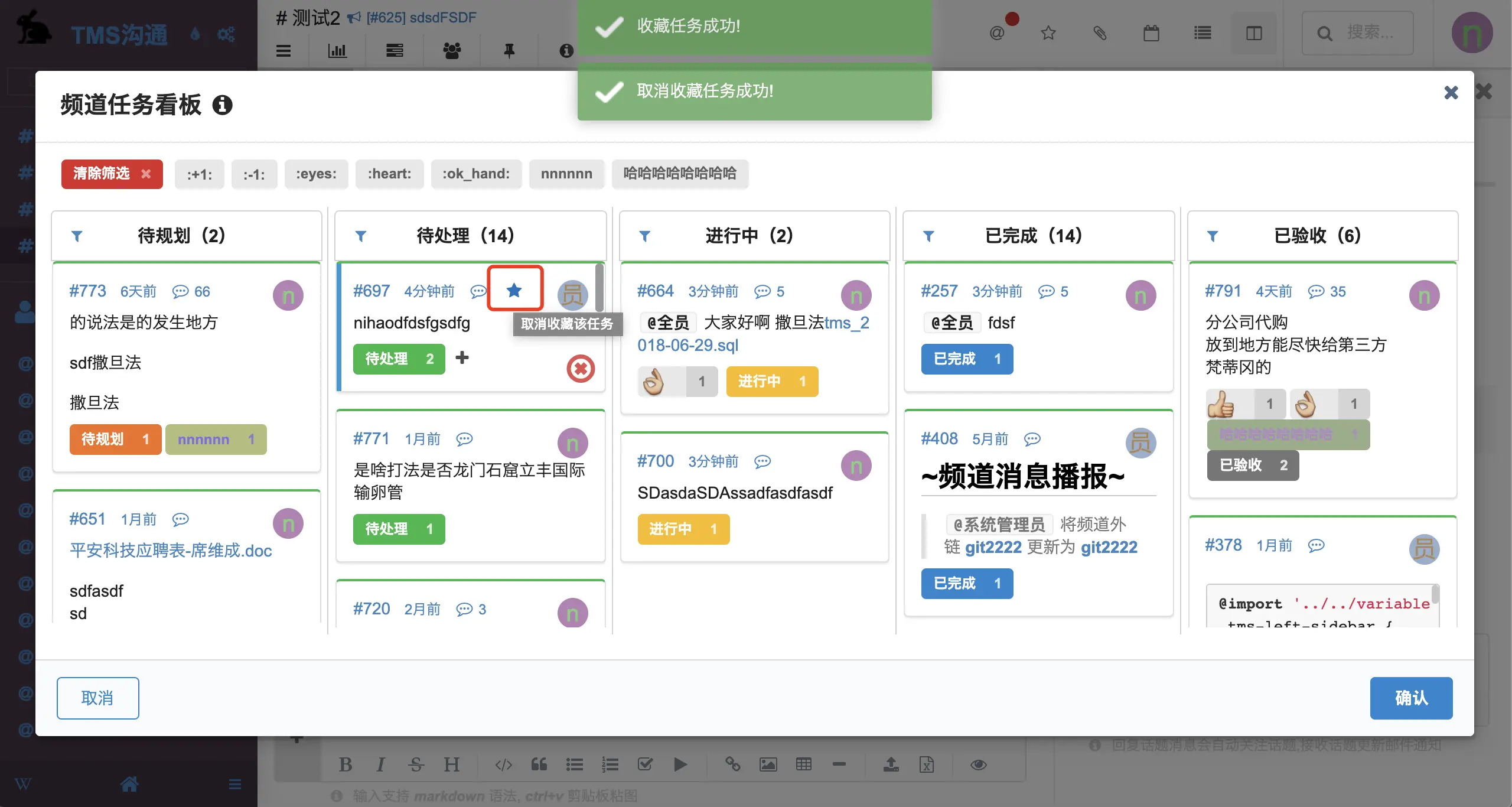This screenshot has width=1512, height=807.
Task: Open the info icon beside 频道任务看板 title
Action: 222,105
